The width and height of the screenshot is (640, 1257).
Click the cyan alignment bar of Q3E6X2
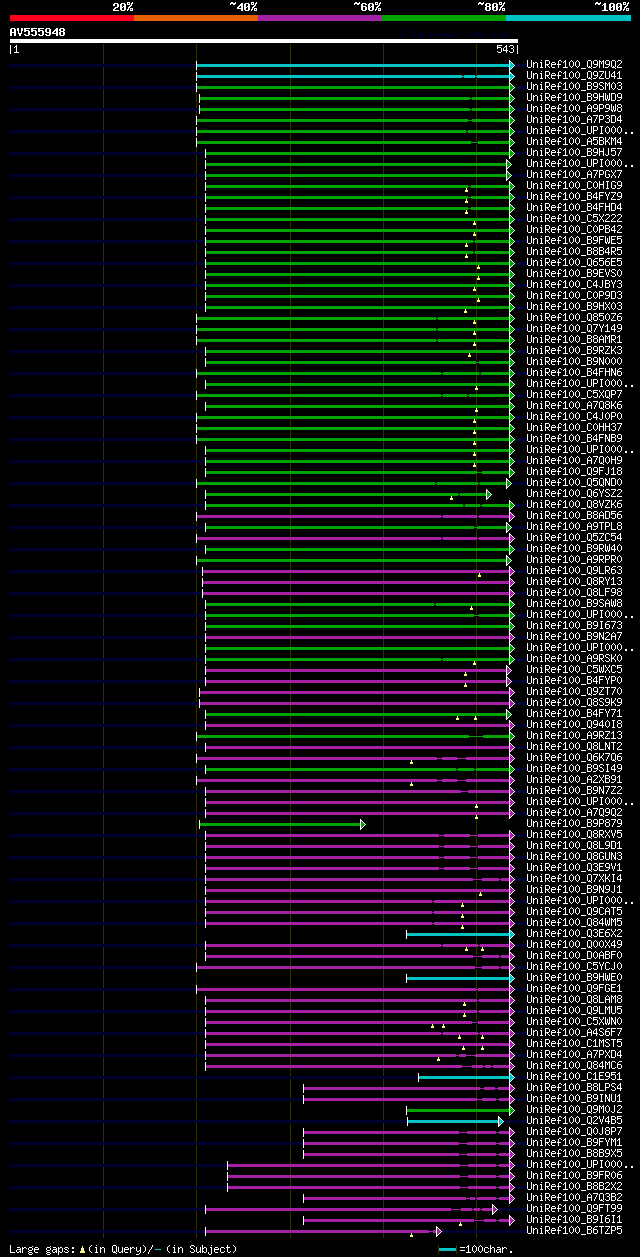[460, 934]
